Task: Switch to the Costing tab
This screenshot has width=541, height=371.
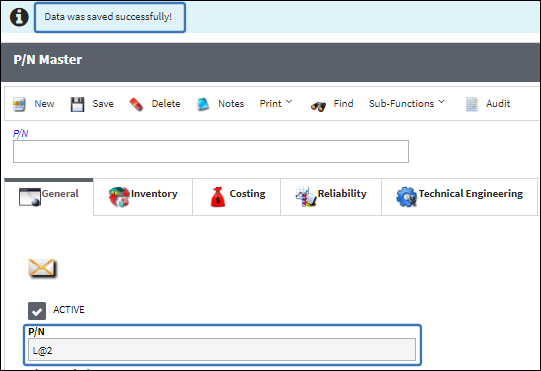Action: pyautogui.click(x=236, y=197)
